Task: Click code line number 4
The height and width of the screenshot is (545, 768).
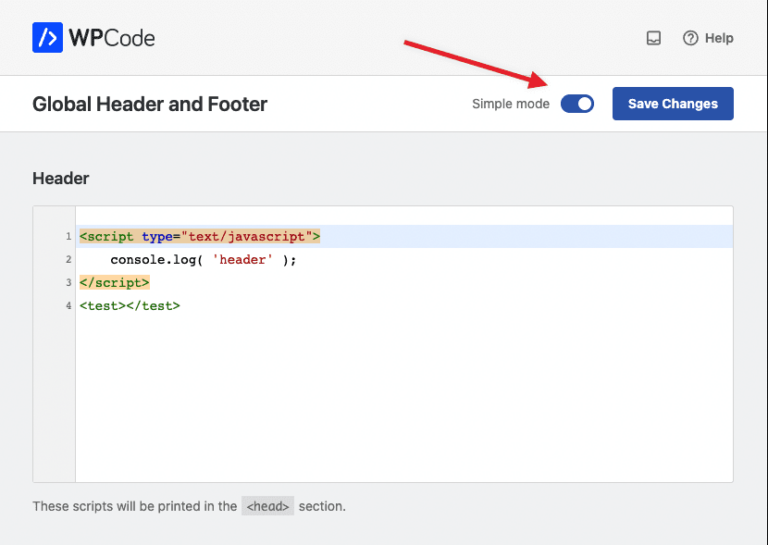Action: pos(69,306)
